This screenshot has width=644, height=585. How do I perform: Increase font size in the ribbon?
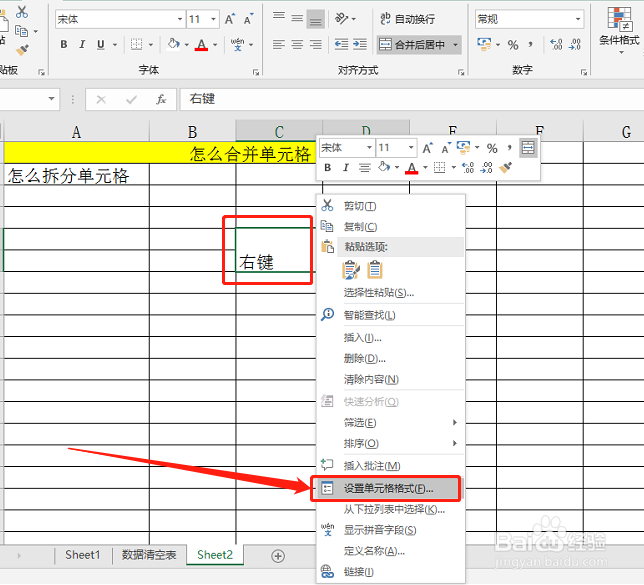(230, 19)
